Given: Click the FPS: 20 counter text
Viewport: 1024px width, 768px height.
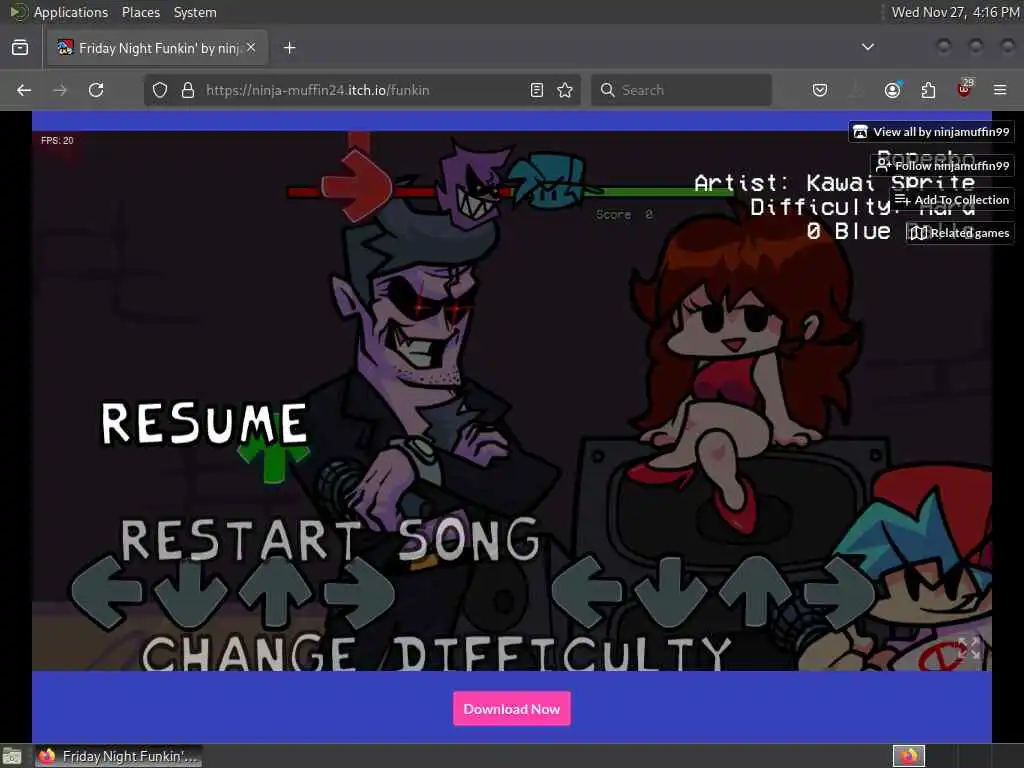Looking at the screenshot, I should point(57,140).
